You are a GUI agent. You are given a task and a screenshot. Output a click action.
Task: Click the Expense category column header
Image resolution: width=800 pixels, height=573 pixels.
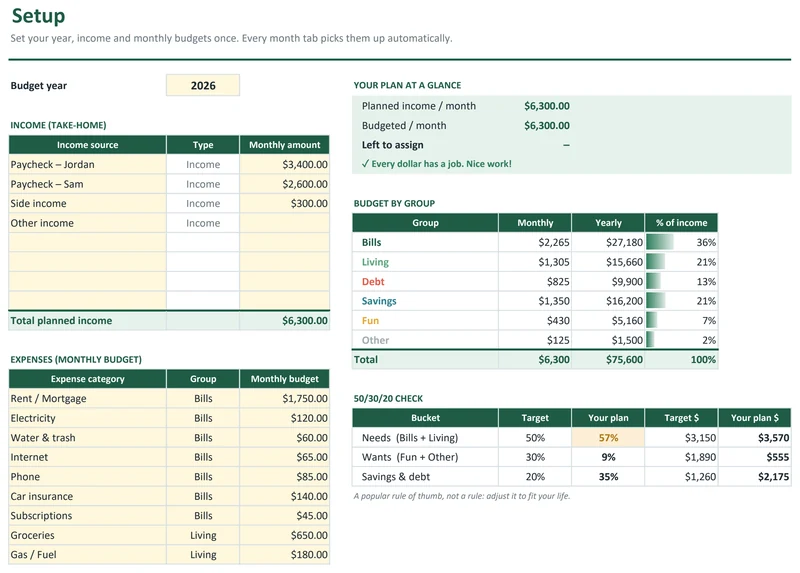pyautogui.click(x=87, y=379)
